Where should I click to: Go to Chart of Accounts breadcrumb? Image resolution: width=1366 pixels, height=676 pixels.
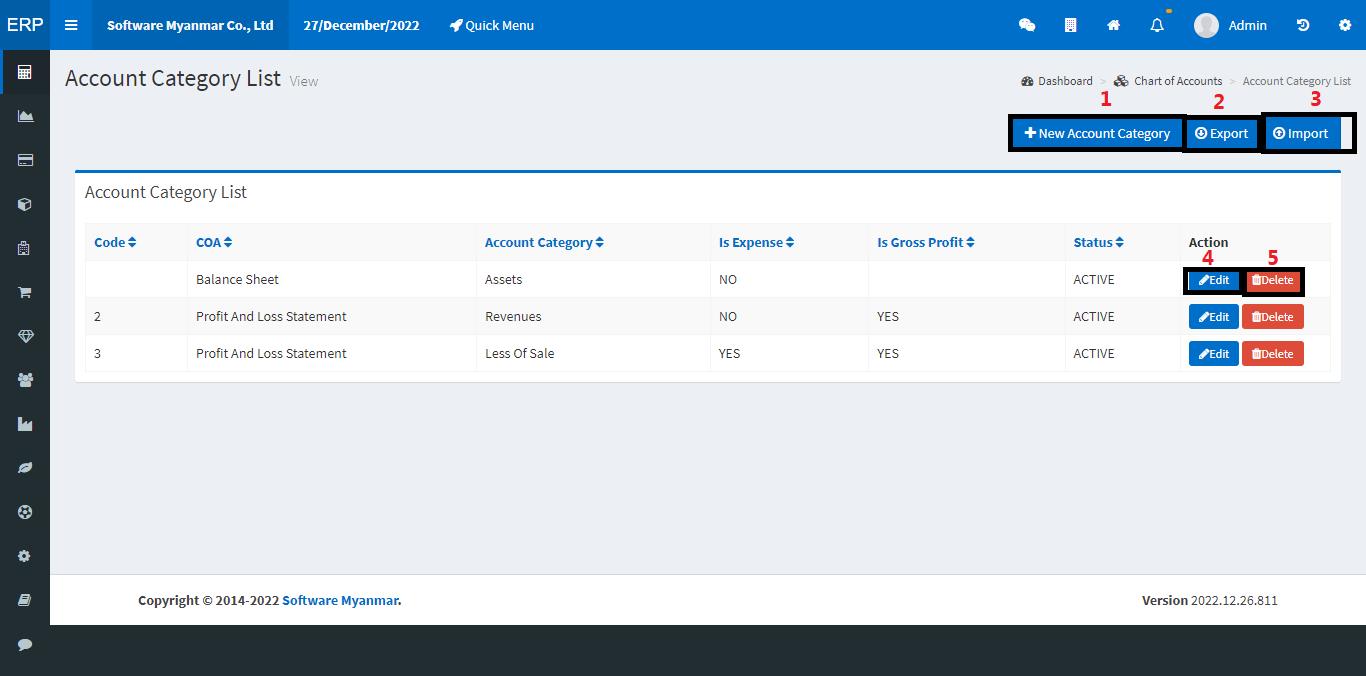point(1168,81)
